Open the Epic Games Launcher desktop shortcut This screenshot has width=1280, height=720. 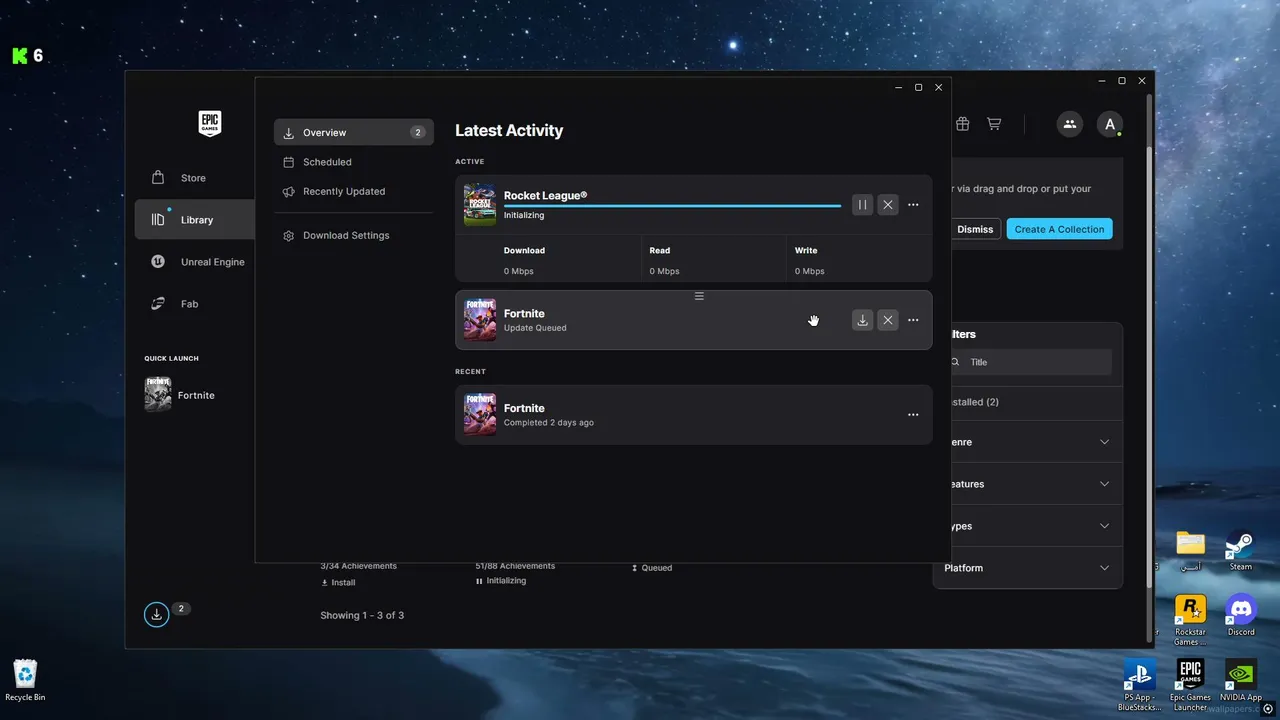pos(1190,685)
